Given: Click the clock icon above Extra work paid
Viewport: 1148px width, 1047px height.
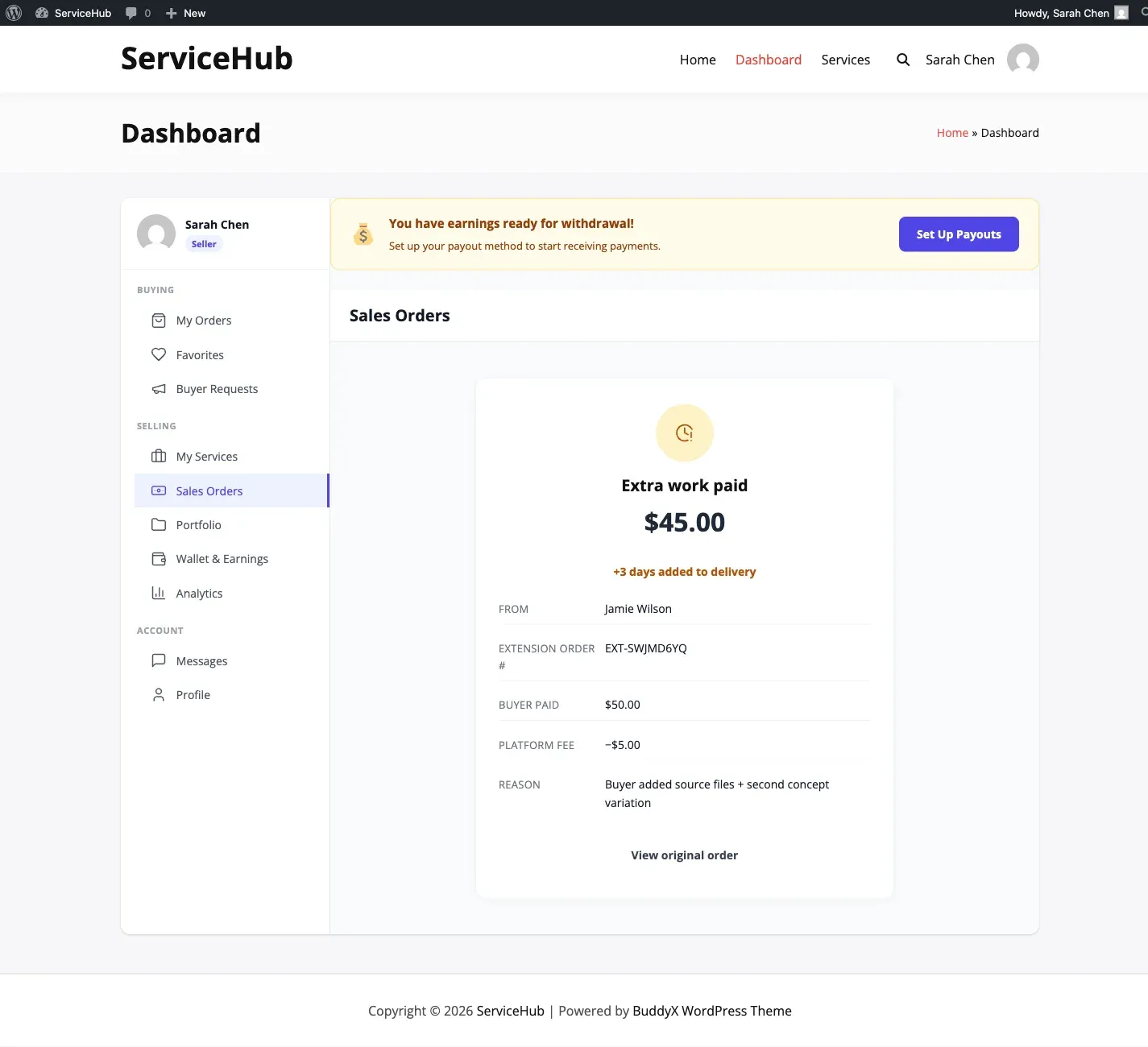Looking at the screenshot, I should pos(685,433).
